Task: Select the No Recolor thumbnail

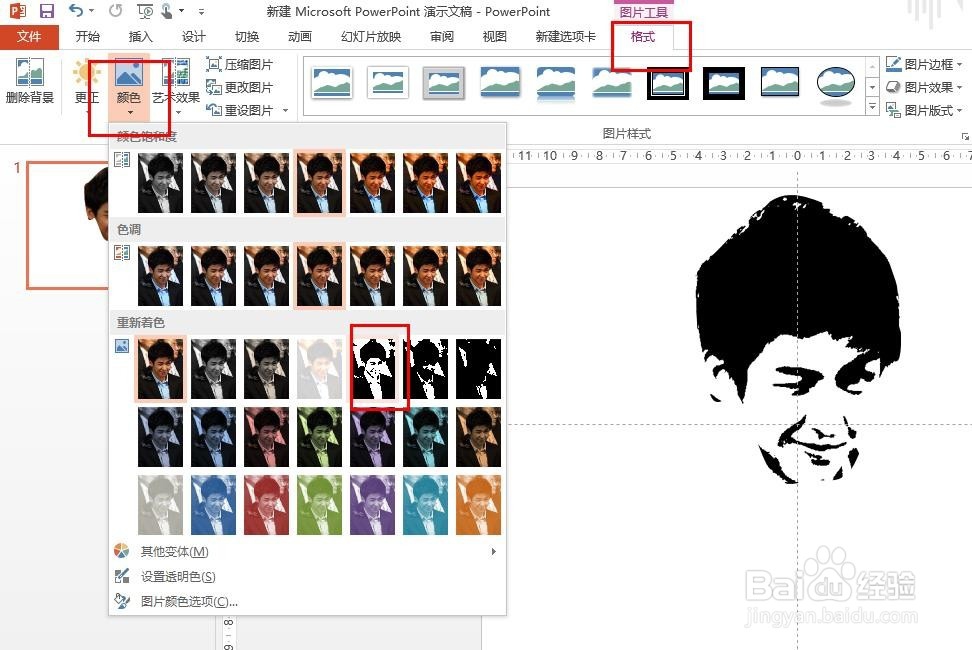Action: 161,369
